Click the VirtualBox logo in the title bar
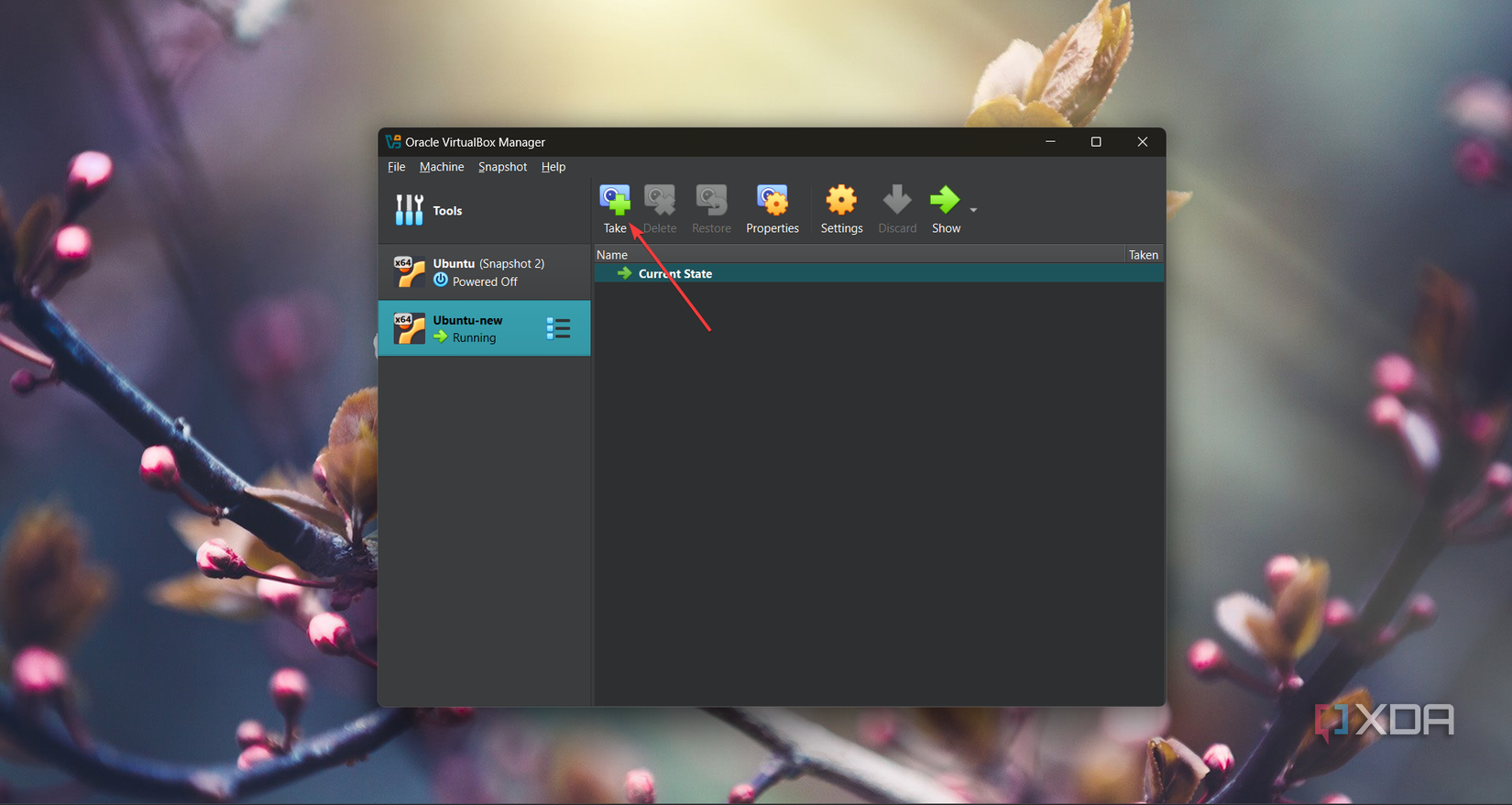The width and height of the screenshot is (1512, 805). pos(393,142)
